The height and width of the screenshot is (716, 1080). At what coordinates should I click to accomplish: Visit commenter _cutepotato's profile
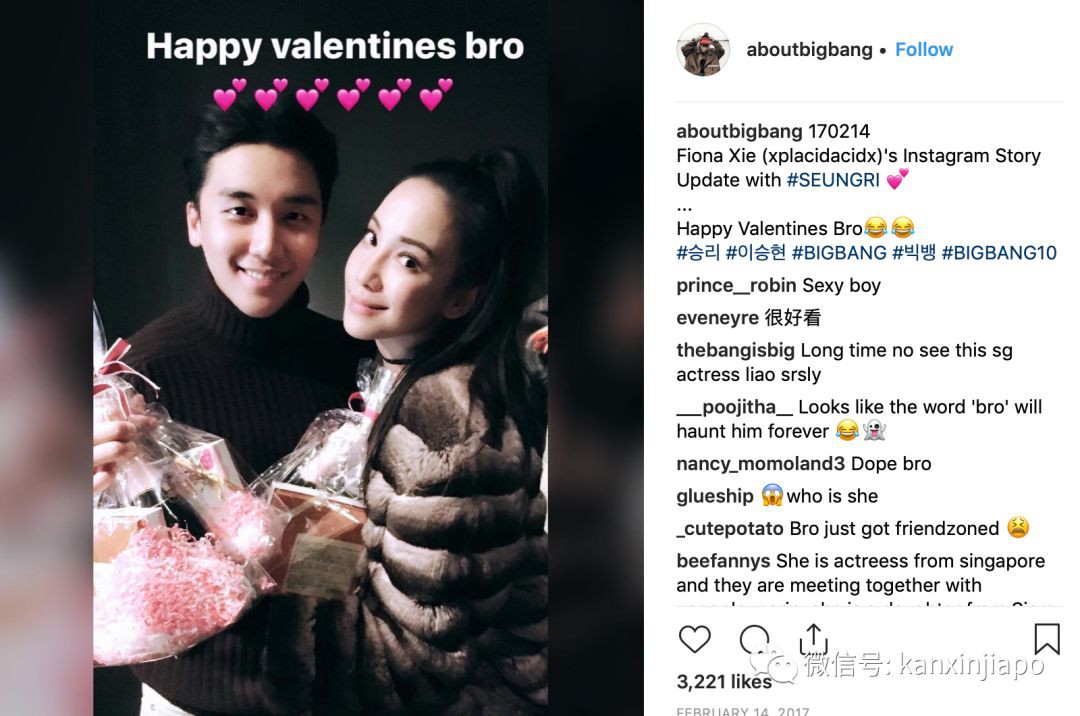pos(730,528)
